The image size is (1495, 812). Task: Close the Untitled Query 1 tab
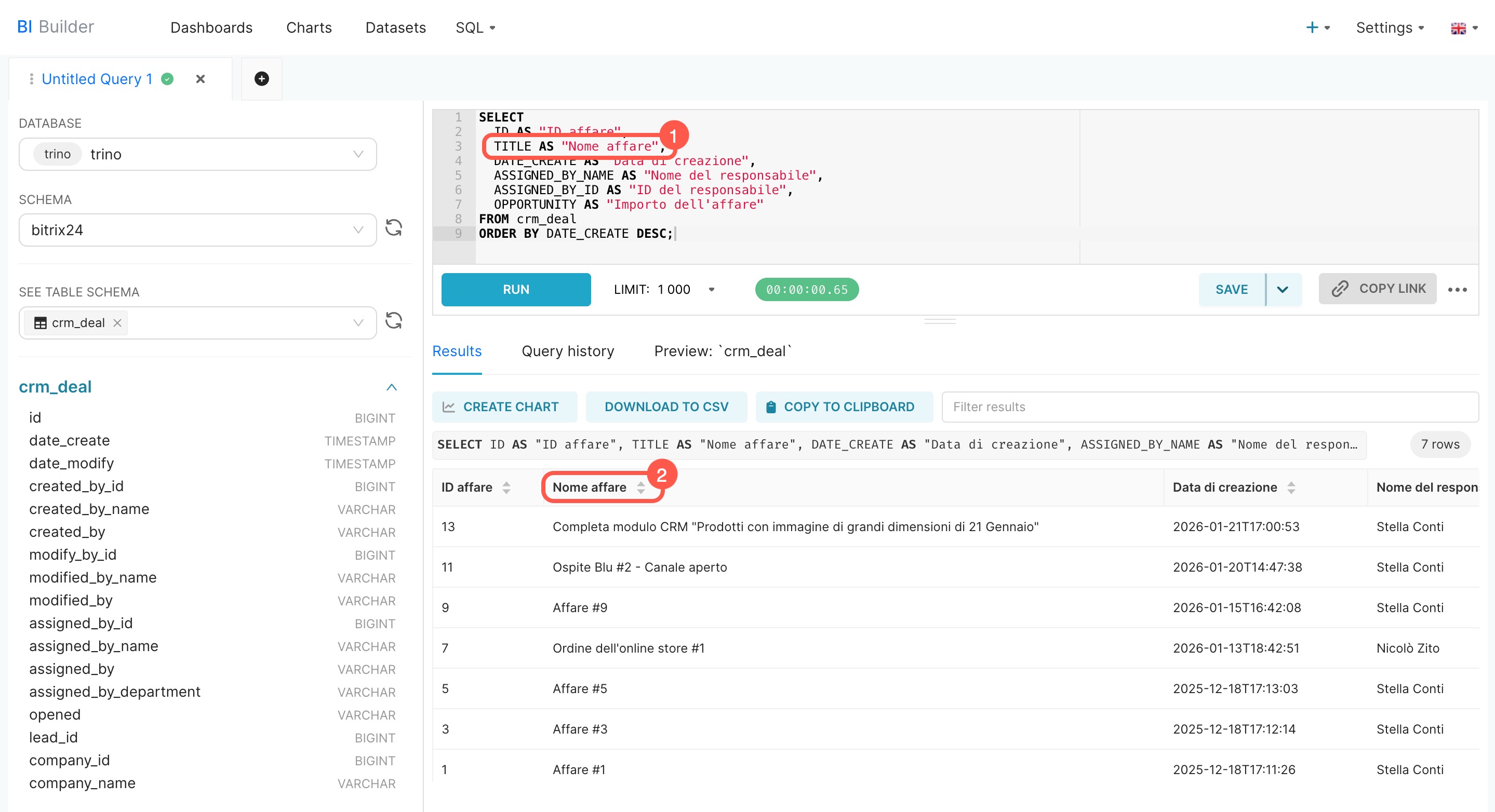[200, 79]
